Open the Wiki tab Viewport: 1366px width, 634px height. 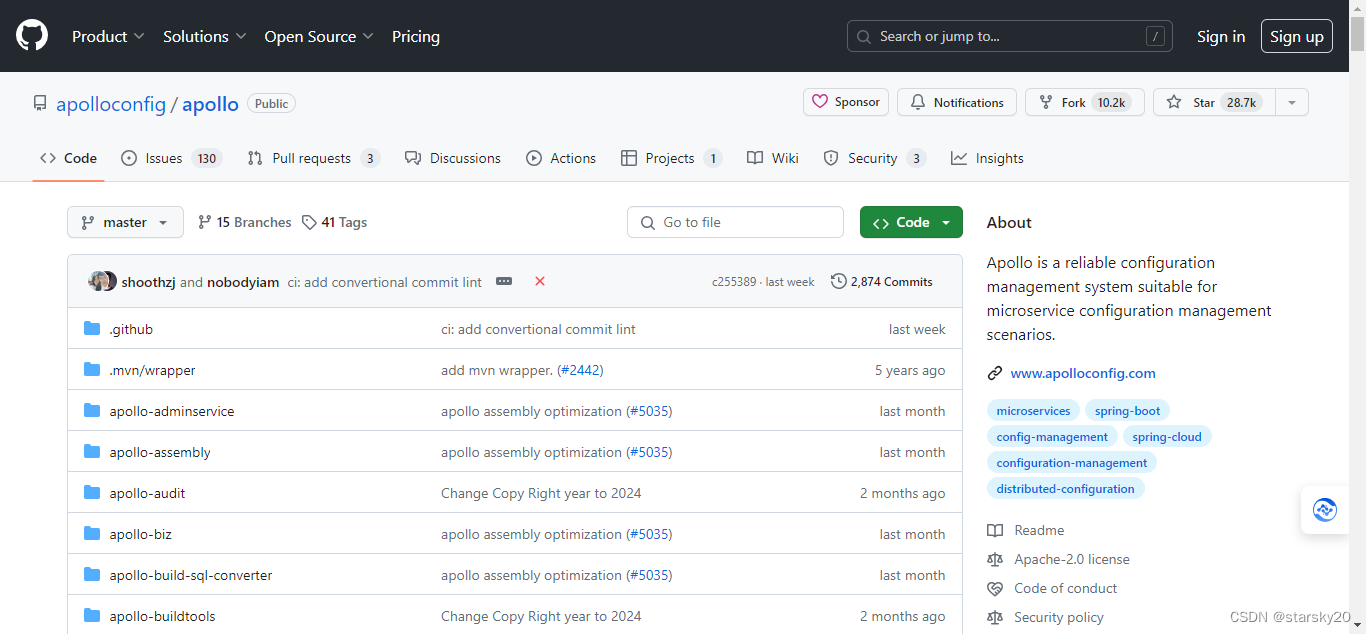(773, 158)
